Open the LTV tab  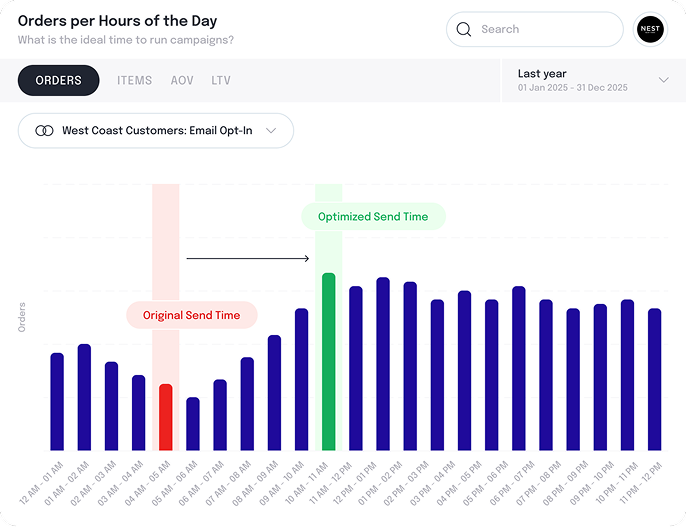(221, 80)
